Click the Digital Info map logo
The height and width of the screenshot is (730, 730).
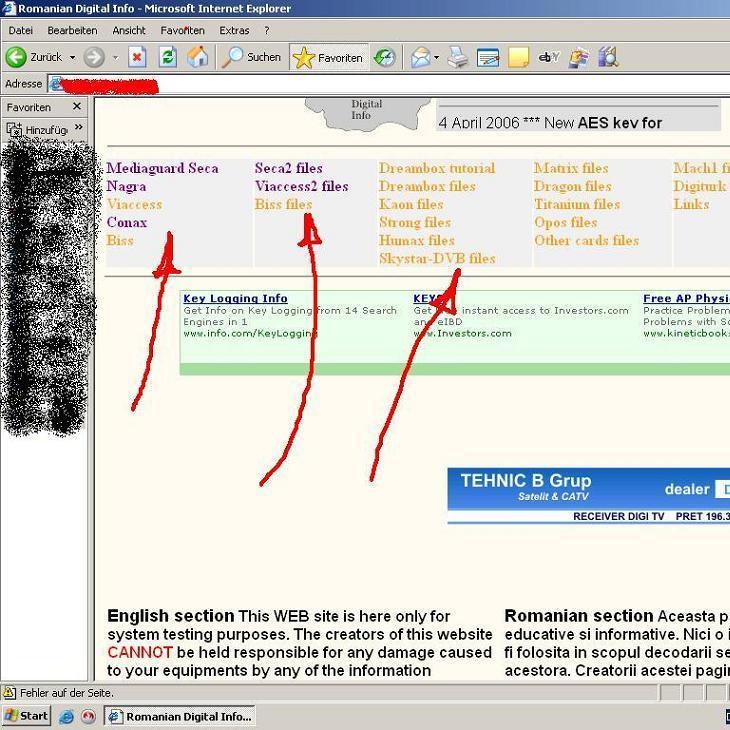367,114
